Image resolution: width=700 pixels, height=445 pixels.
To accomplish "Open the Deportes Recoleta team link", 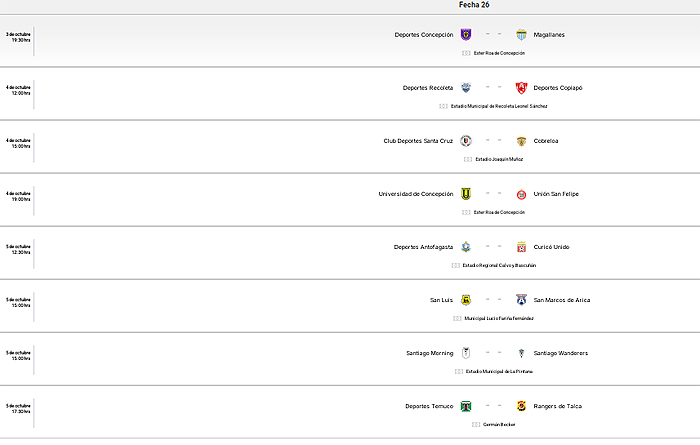I will [x=429, y=88].
